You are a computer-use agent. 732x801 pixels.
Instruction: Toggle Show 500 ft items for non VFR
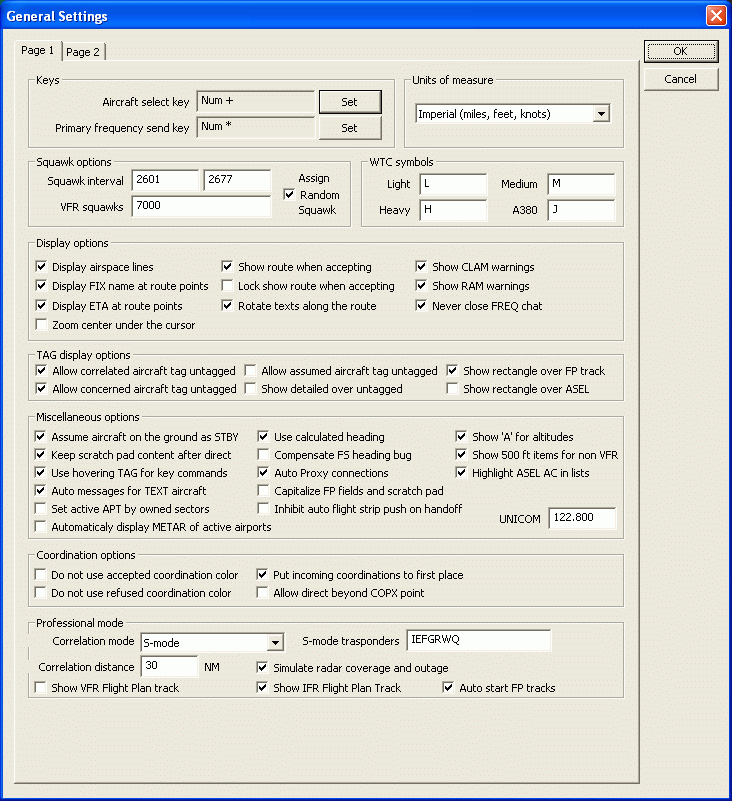click(461, 454)
